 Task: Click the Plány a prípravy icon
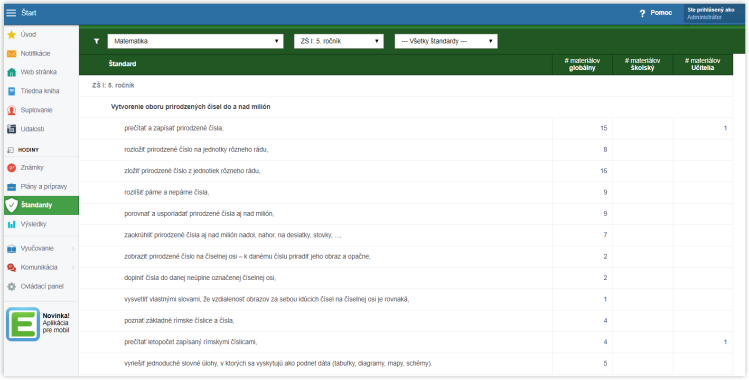pyautogui.click(x=11, y=187)
